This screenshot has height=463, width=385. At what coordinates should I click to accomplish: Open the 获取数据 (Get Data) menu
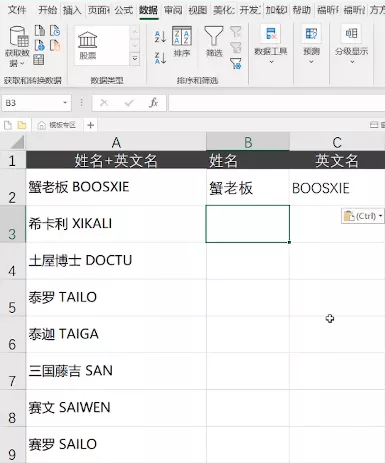17,47
